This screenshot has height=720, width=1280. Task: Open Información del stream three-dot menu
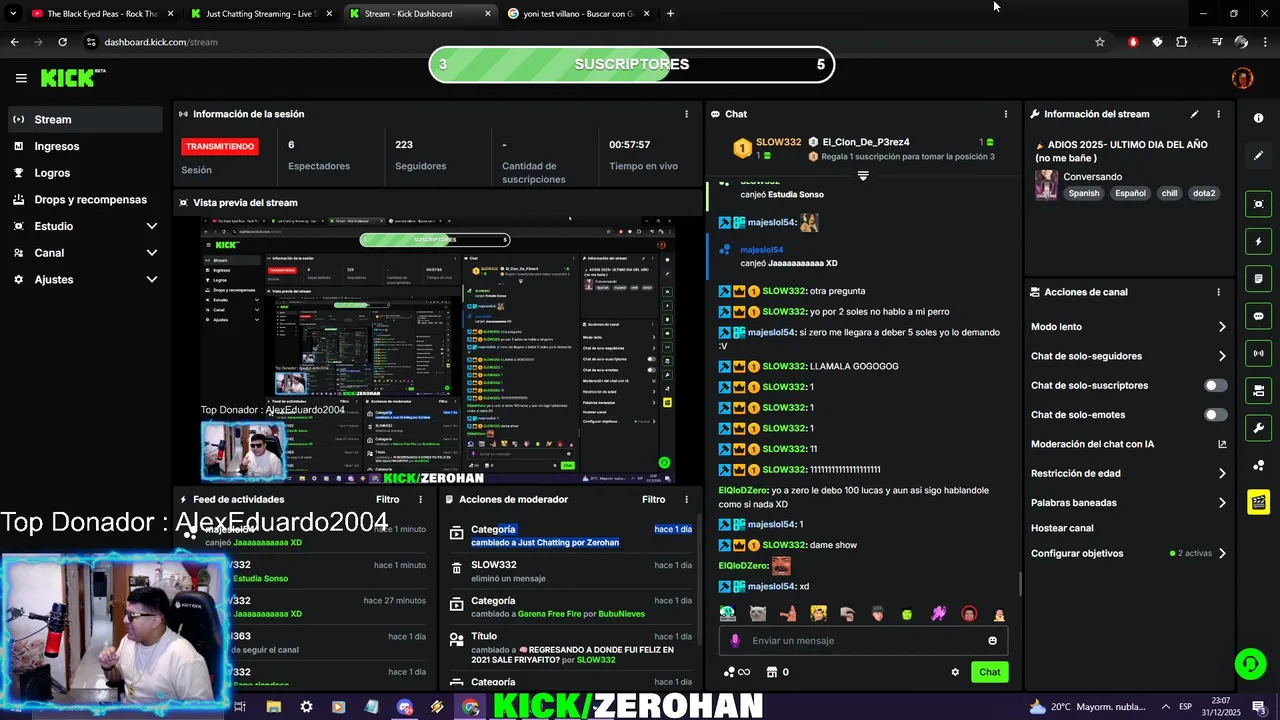[x=1218, y=114]
